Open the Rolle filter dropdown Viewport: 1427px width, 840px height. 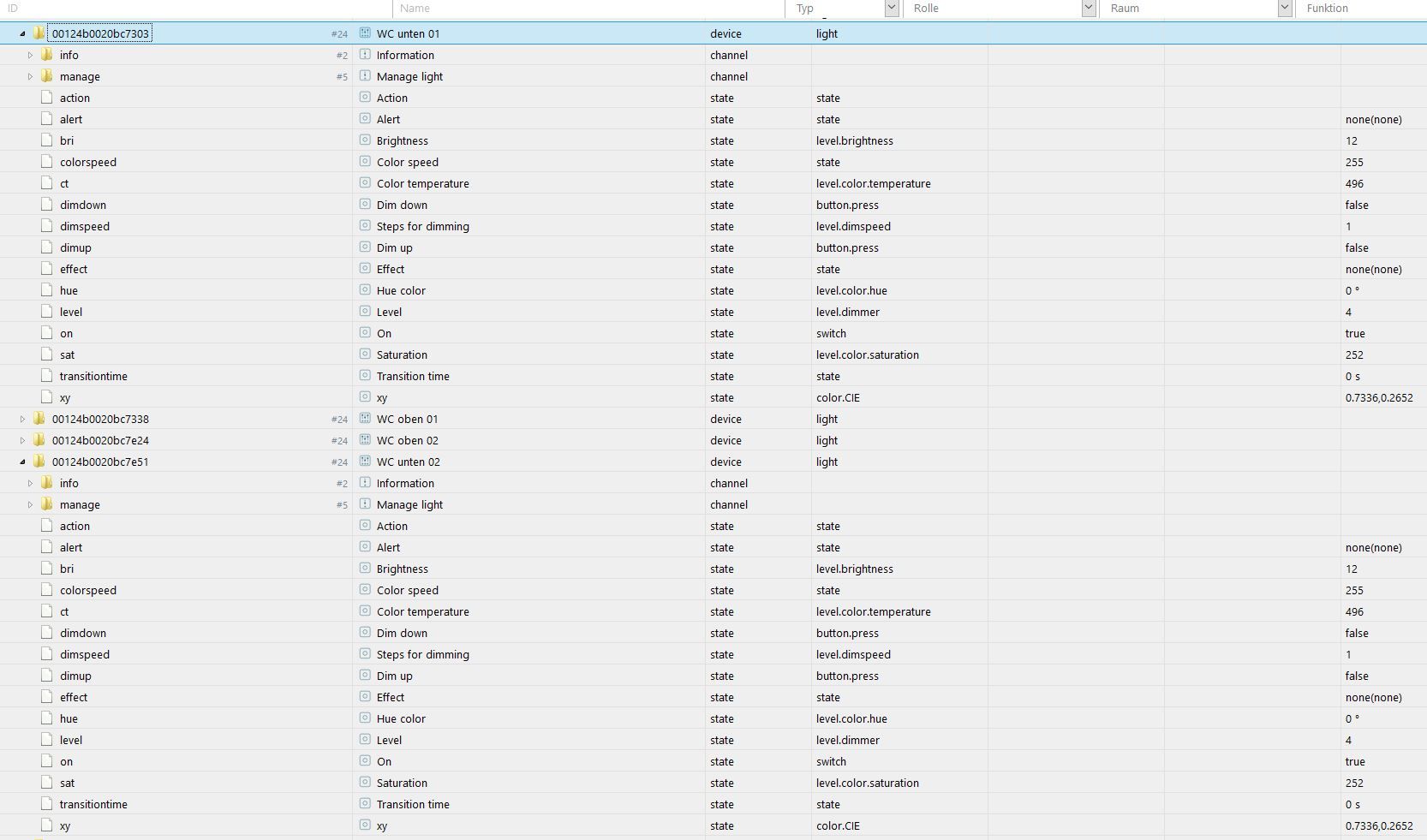(x=1089, y=8)
